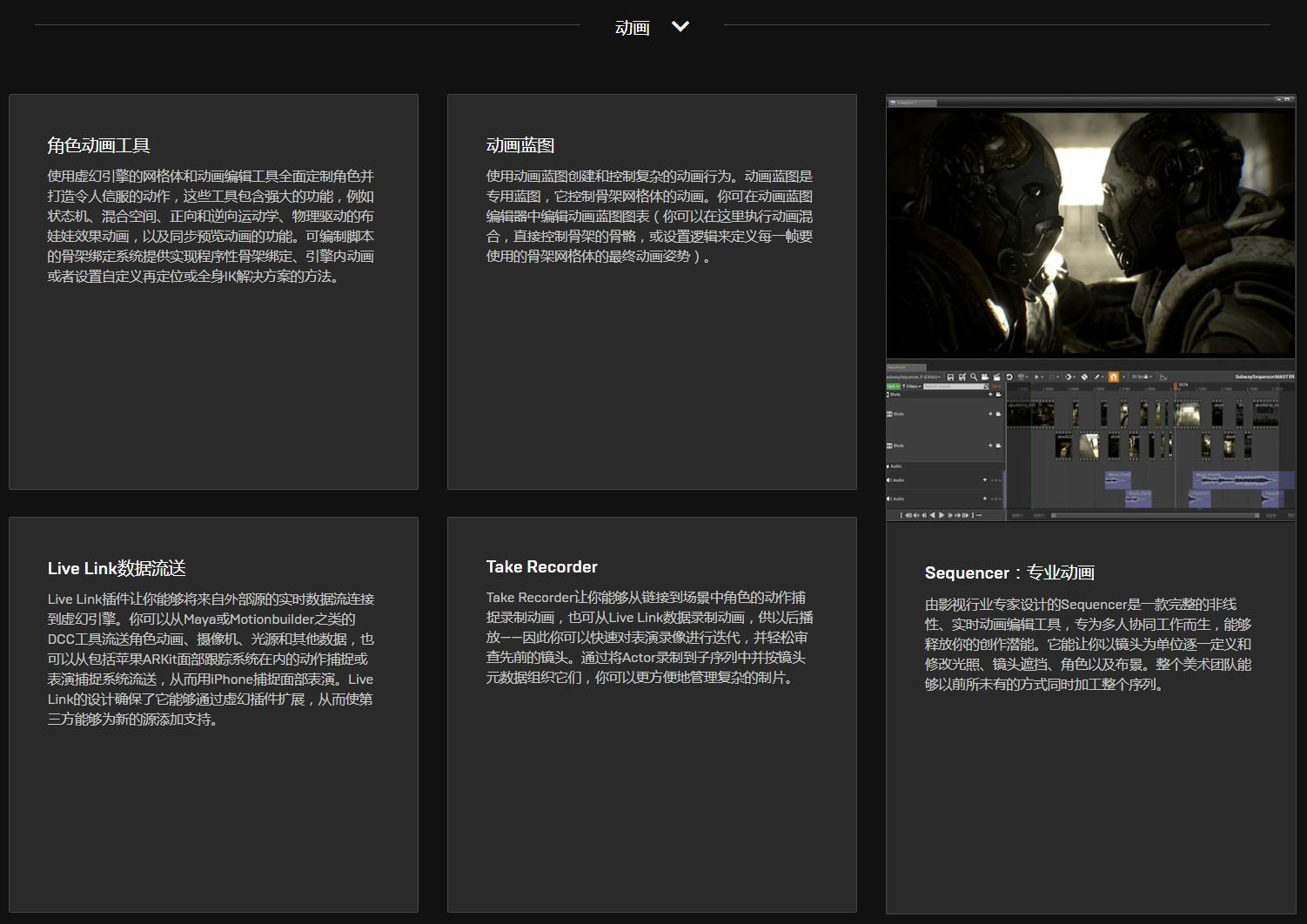Click the orange playhead marker on timeline
The width and height of the screenshot is (1307, 924).
(1175, 385)
